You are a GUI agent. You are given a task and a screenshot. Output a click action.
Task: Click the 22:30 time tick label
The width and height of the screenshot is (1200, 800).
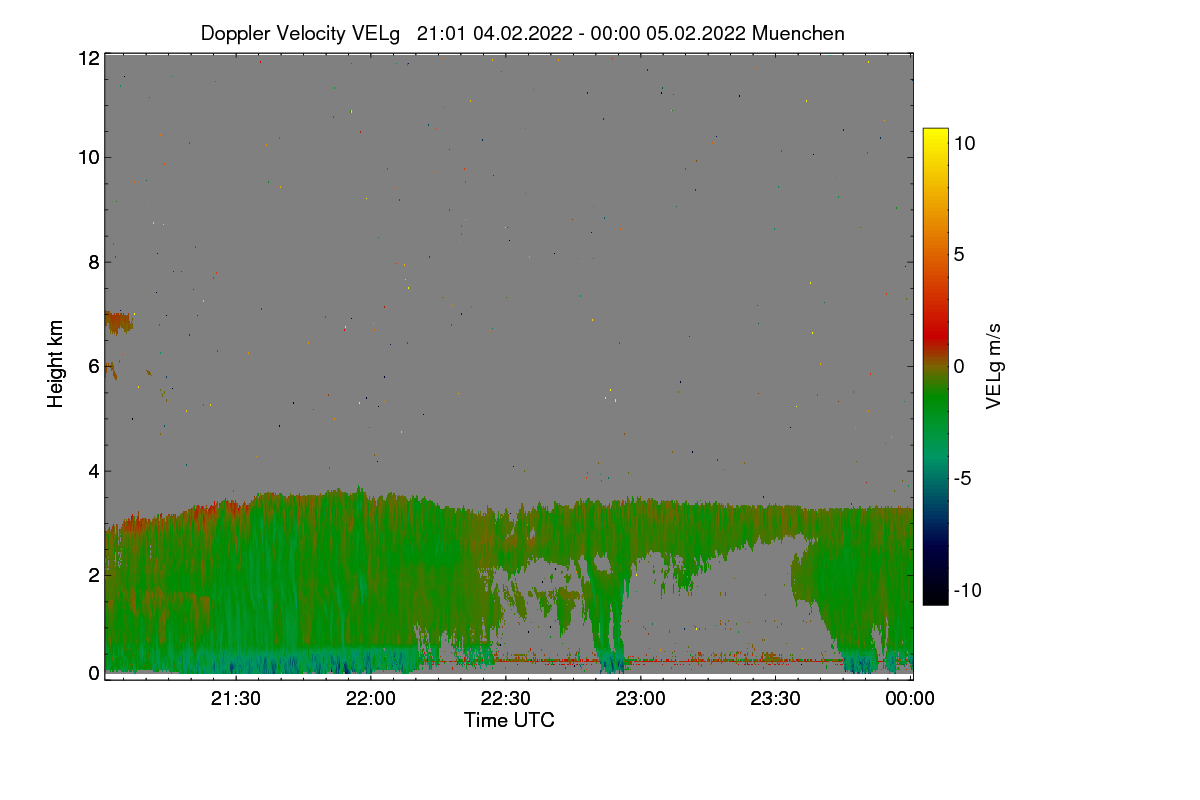506,699
